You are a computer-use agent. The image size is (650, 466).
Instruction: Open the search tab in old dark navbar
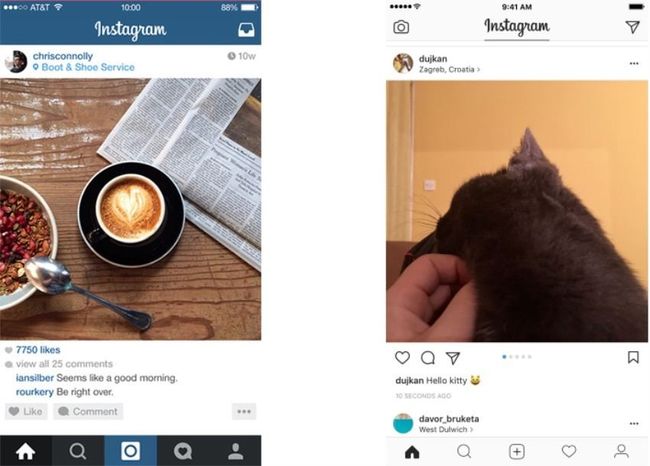click(78, 451)
